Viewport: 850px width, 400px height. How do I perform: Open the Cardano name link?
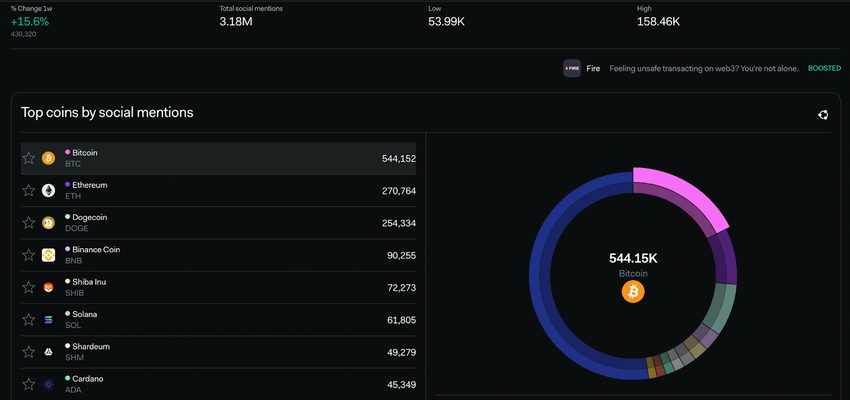click(88, 379)
